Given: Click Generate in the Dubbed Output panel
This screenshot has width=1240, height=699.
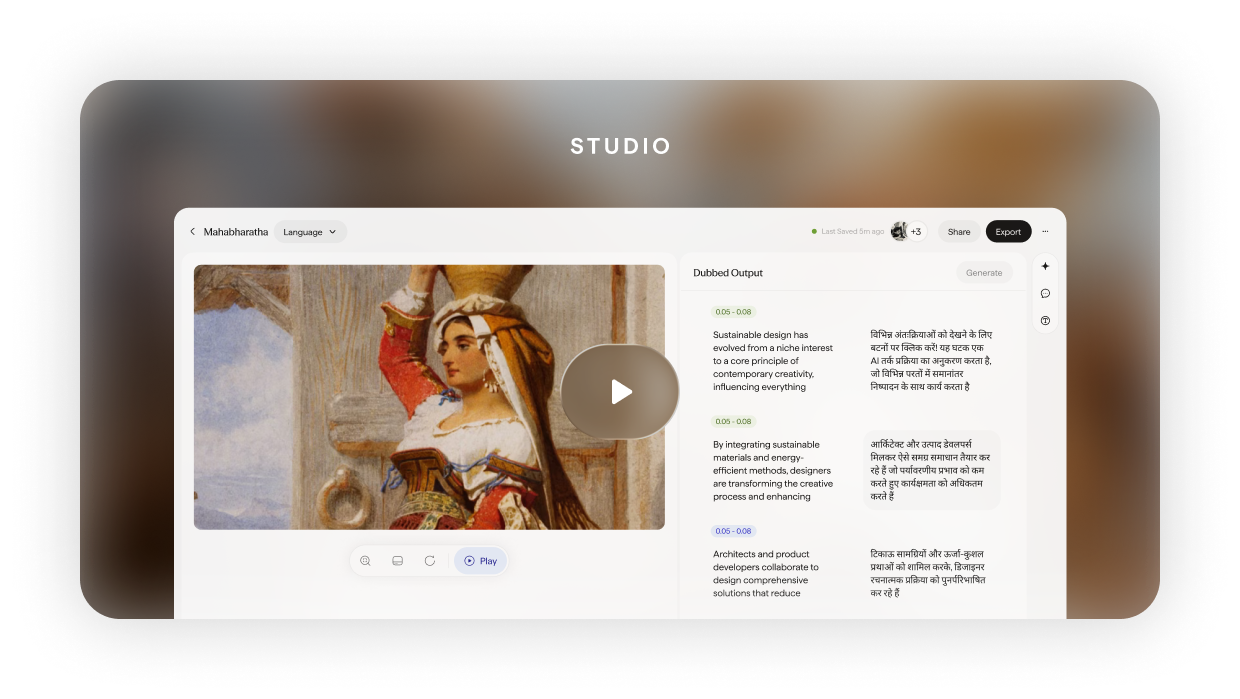Looking at the screenshot, I should pos(983,272).
